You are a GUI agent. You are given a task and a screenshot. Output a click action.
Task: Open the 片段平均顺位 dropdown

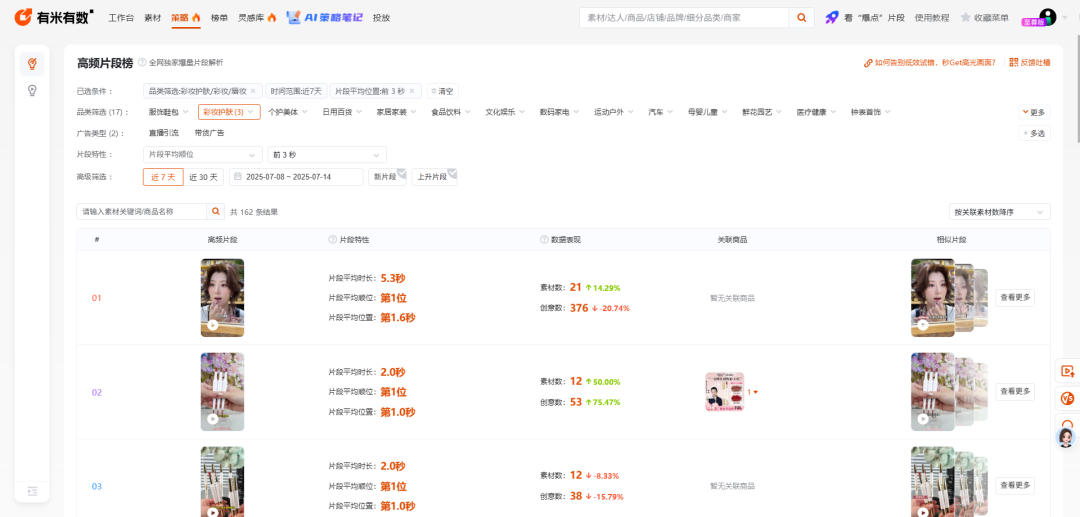tap(202, 155)
